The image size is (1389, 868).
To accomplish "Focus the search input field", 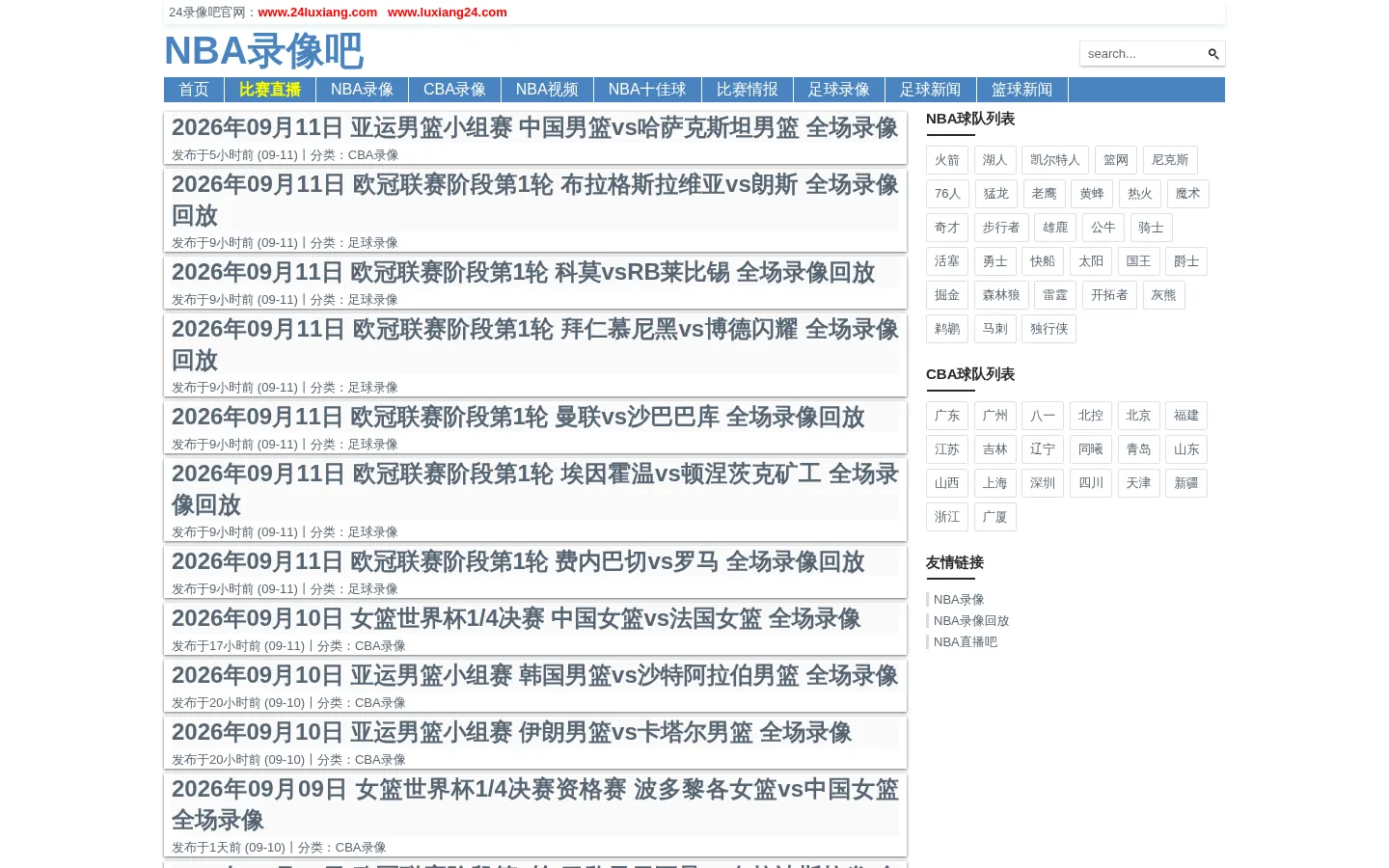I will tap(1143, 54).
